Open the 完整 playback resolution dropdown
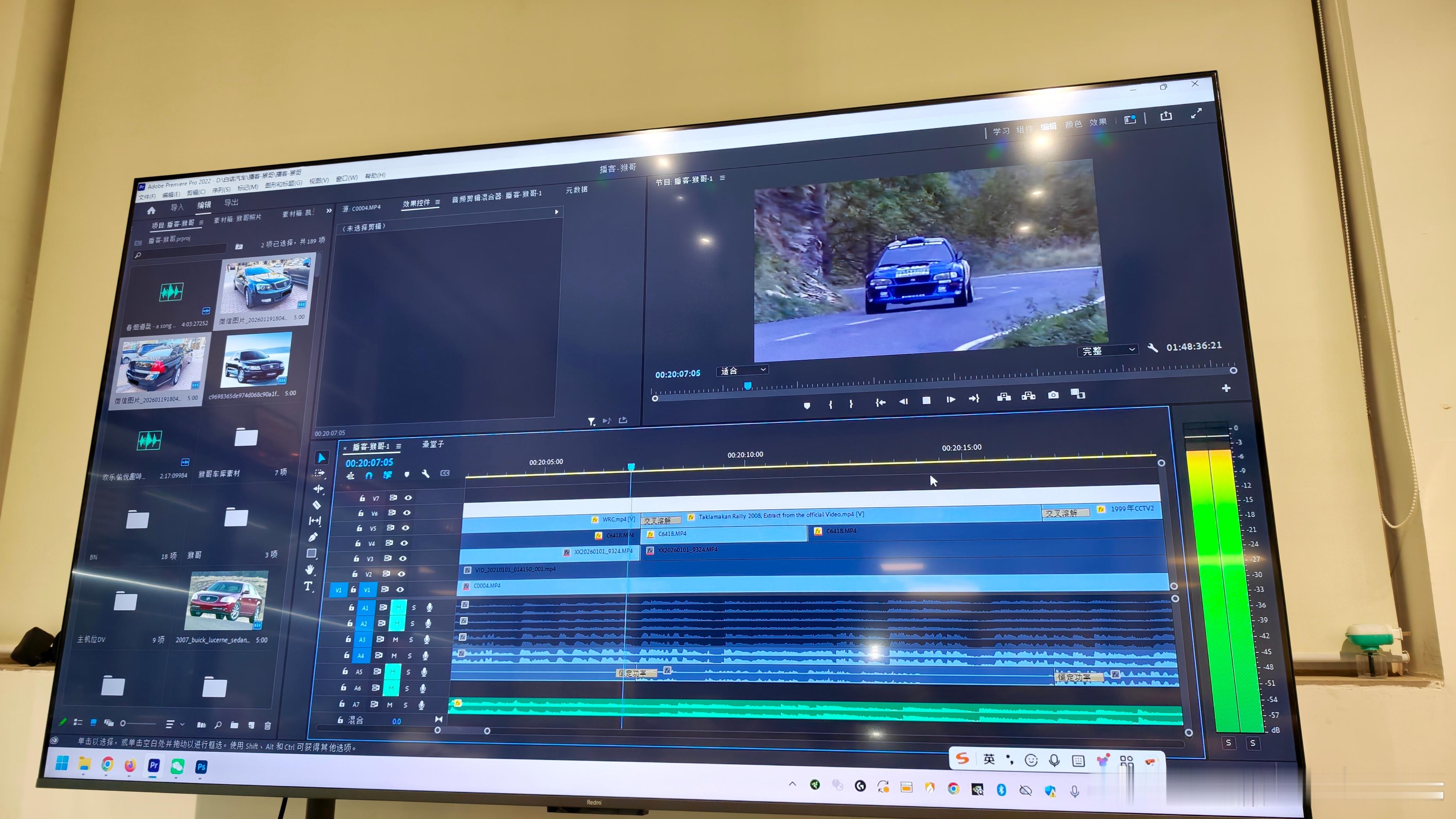The height and width of the screenshot is (819, 1456). coord(1108,350)
